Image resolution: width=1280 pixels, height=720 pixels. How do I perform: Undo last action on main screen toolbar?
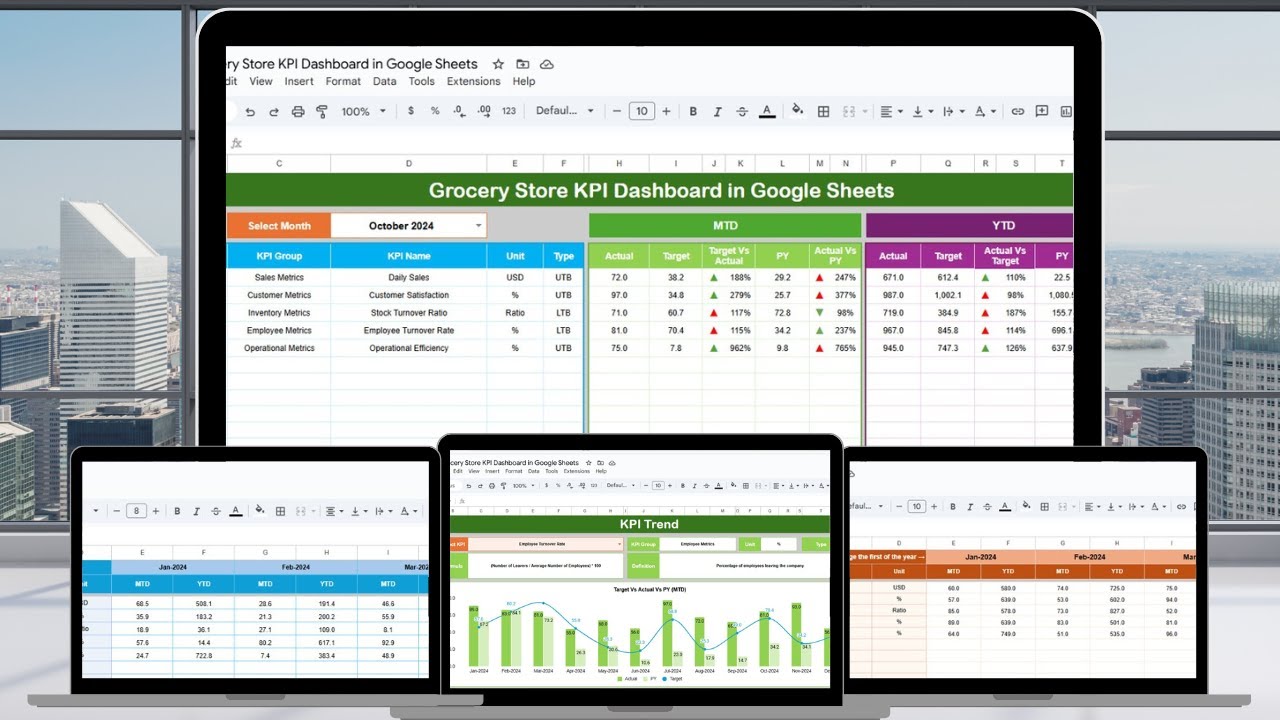250,111
